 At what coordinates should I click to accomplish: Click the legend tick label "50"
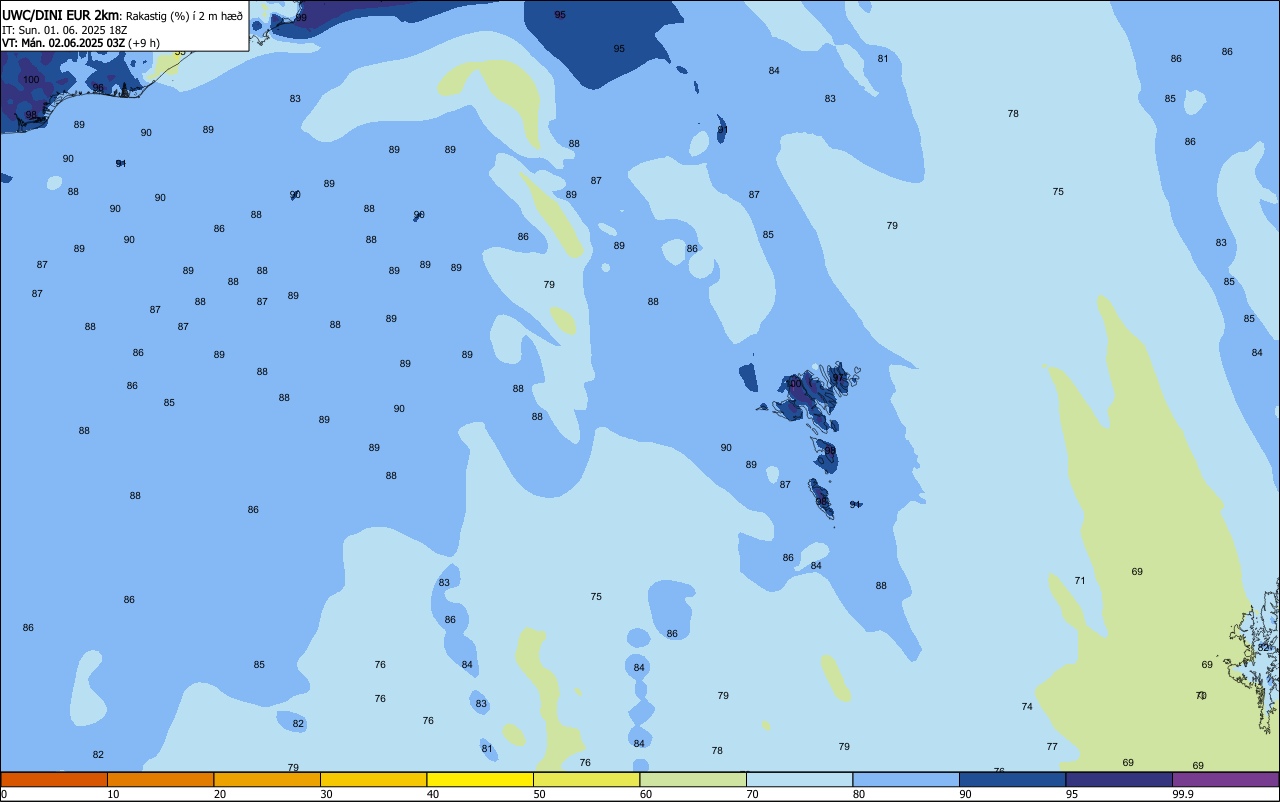539,794
